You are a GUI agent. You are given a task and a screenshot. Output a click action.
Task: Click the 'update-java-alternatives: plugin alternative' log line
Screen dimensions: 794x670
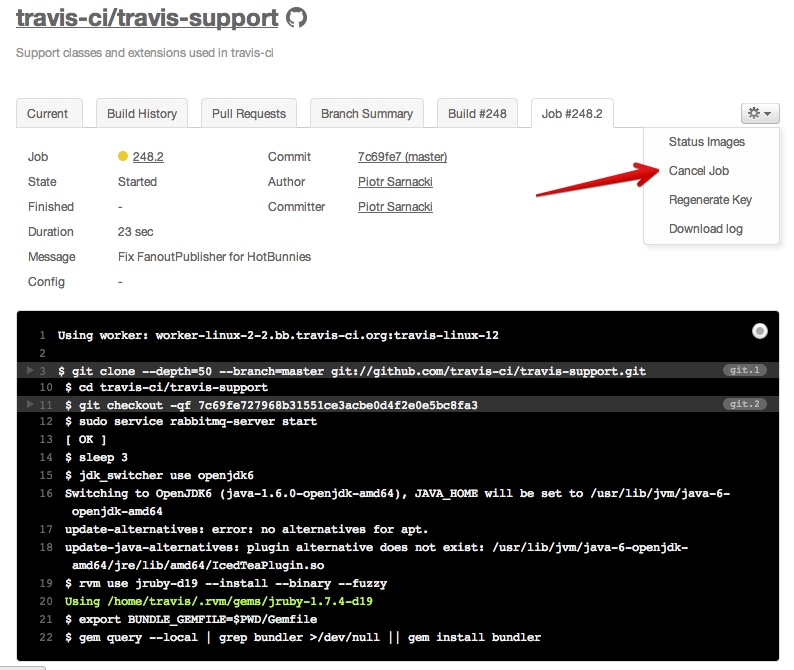376,556
